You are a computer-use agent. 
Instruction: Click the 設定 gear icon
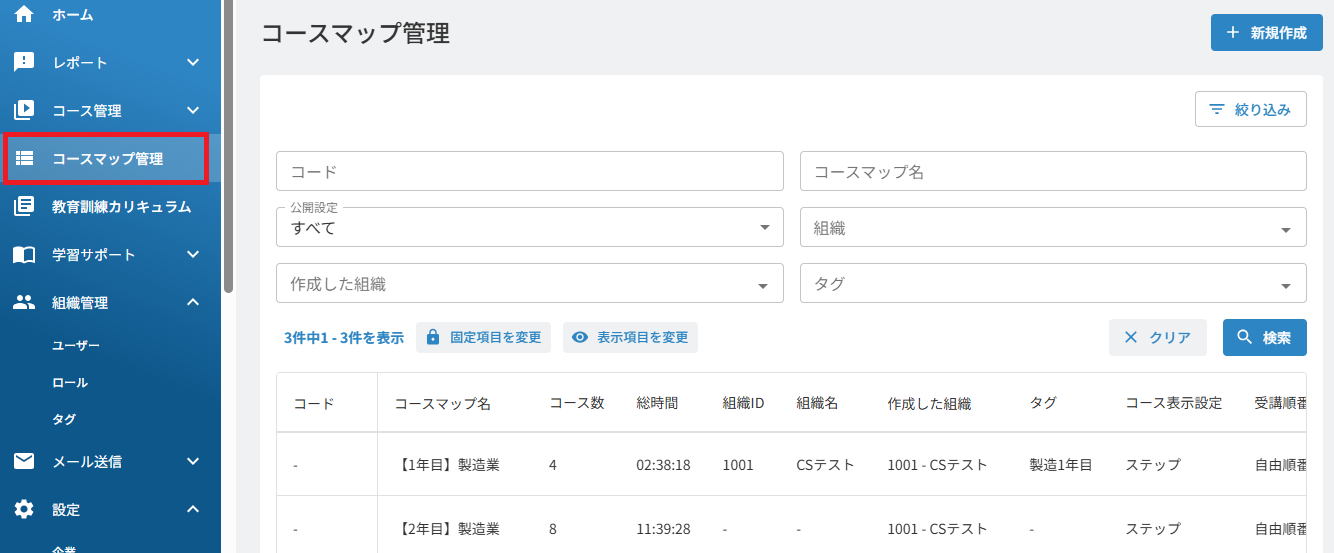24,509
